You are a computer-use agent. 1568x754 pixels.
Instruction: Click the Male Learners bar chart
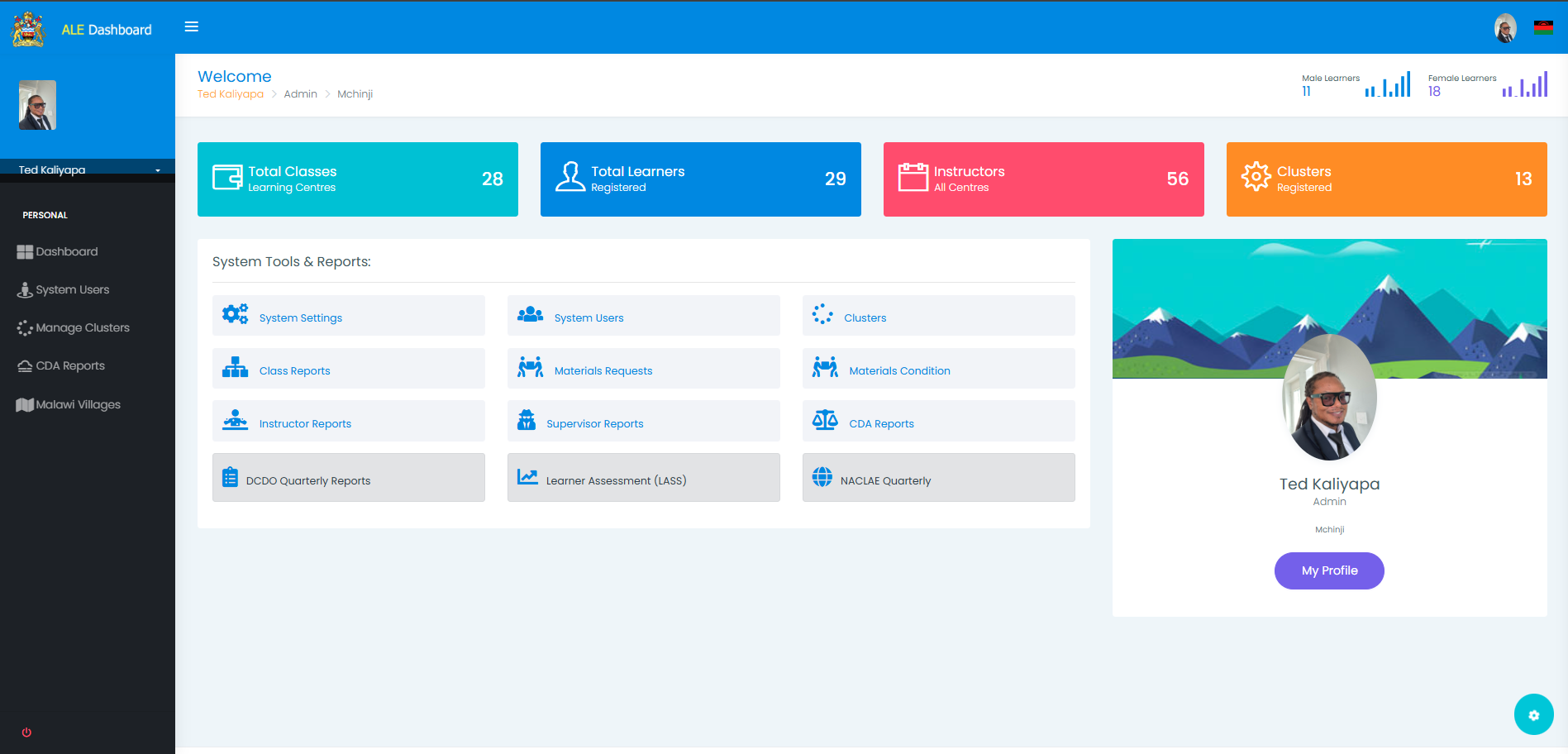click(1388, 85)
